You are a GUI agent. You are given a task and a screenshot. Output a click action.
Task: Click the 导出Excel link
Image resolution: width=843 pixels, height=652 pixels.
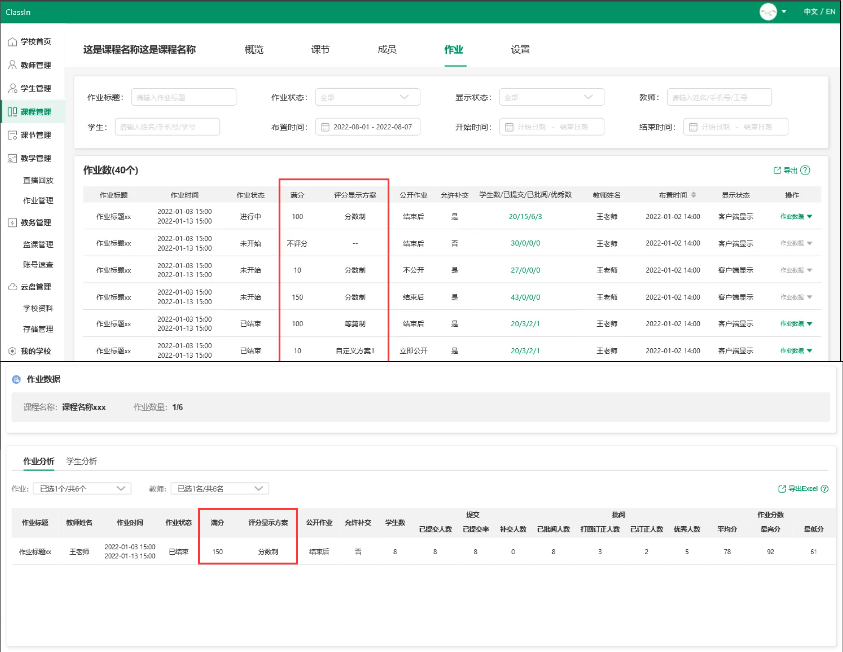click(x=803, y=489)
